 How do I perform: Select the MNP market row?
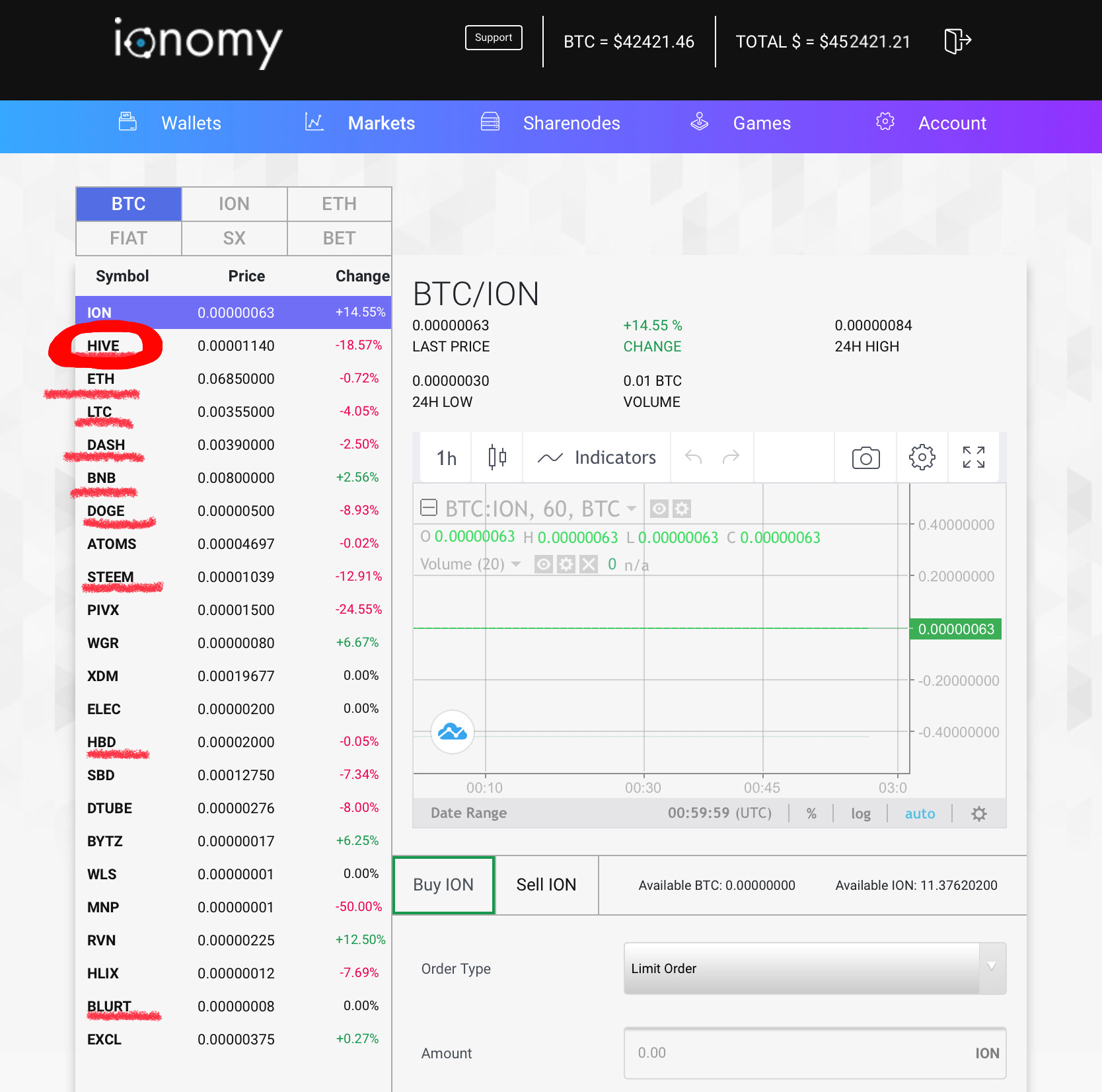click(233, 907)
